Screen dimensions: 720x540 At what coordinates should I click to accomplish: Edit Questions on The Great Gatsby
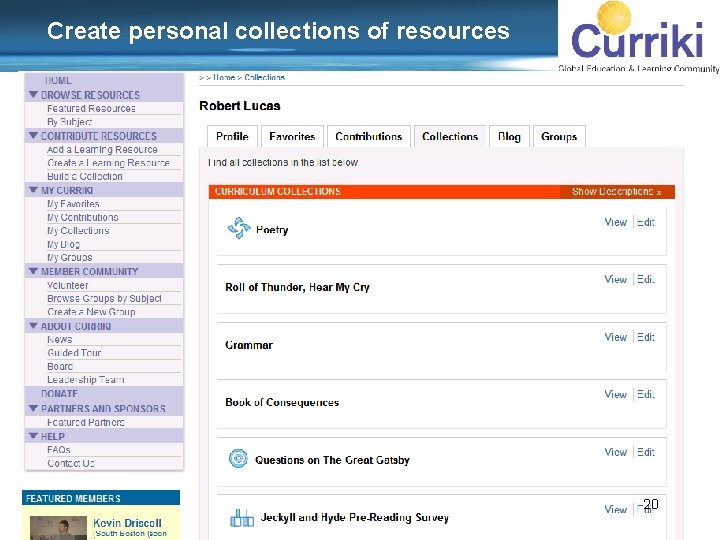point(646,452)
